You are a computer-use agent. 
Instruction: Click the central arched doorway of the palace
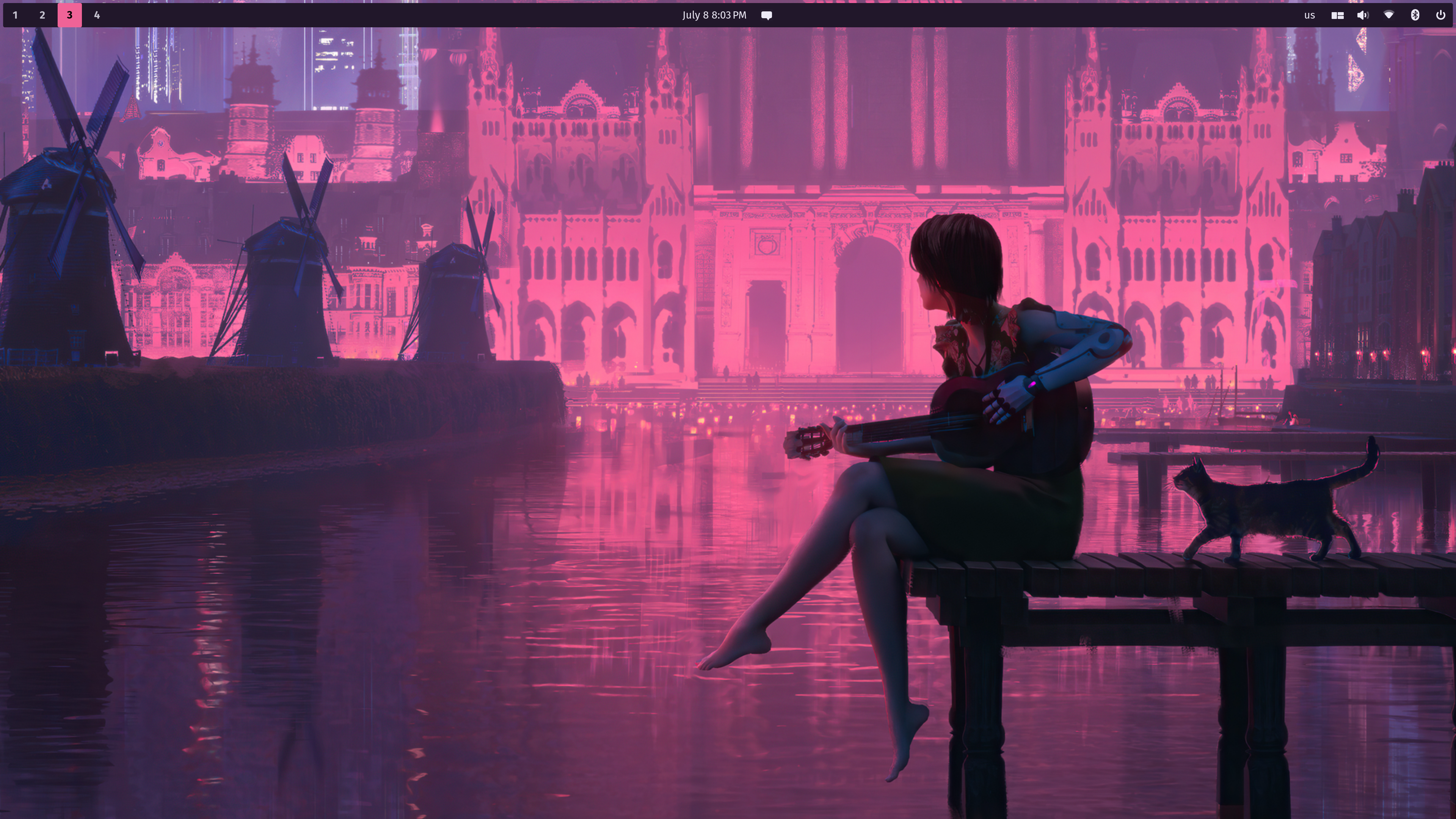point(869,305)
